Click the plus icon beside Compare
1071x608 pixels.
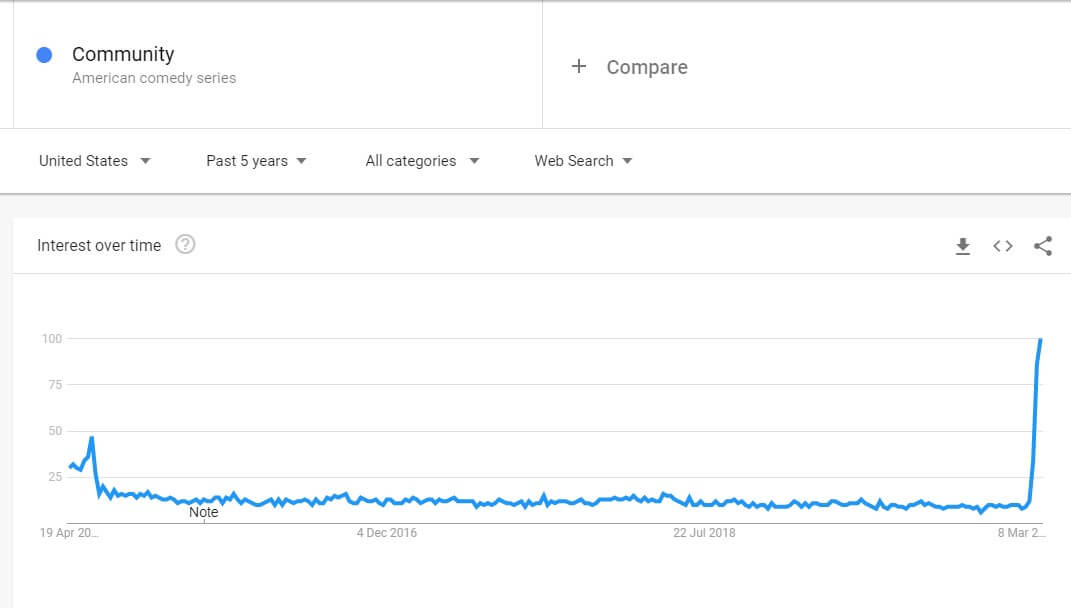click(x=578, y=67)
